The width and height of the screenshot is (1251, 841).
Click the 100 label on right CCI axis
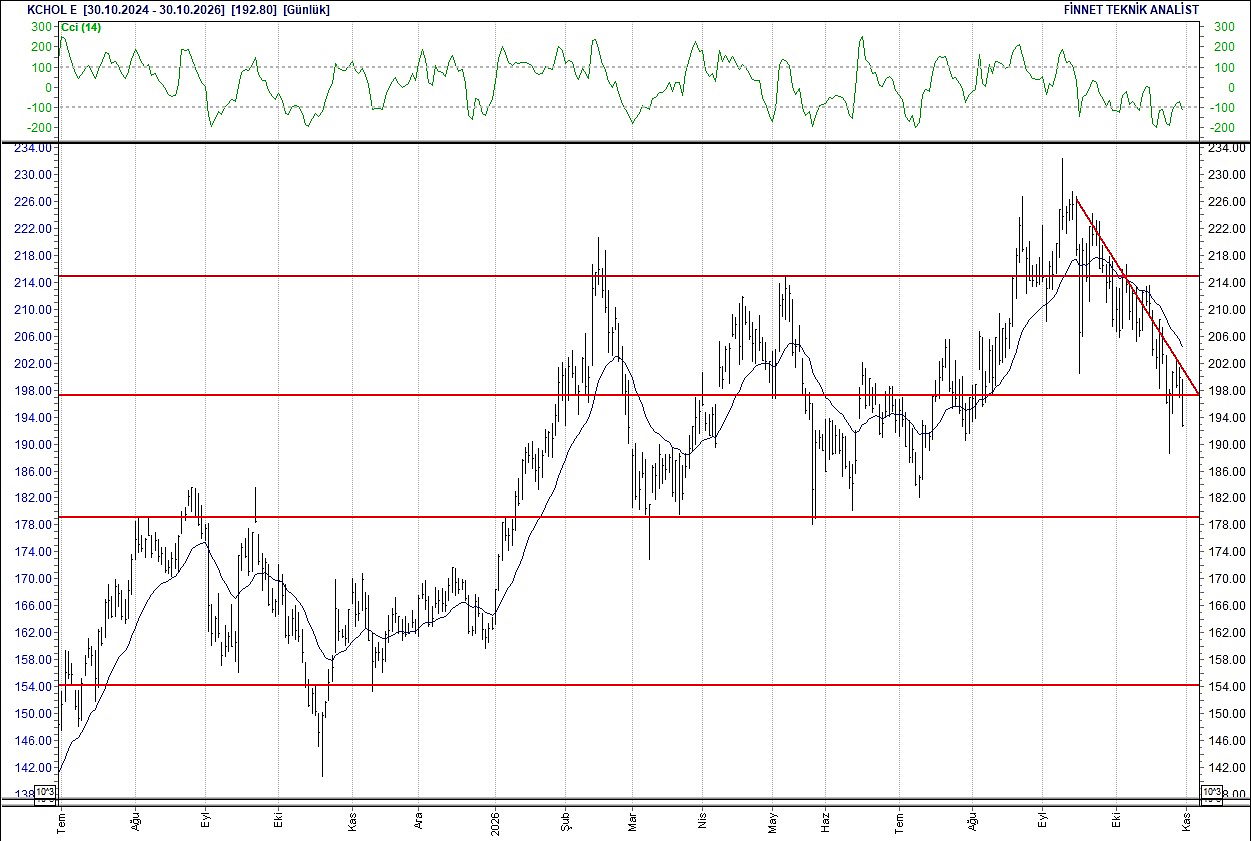click(1223, 68)
